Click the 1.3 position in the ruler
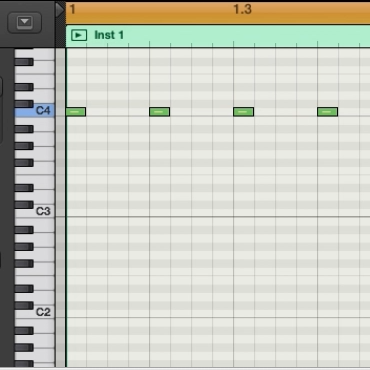Screen dimensions: 370x370 (x=242, y=9)
